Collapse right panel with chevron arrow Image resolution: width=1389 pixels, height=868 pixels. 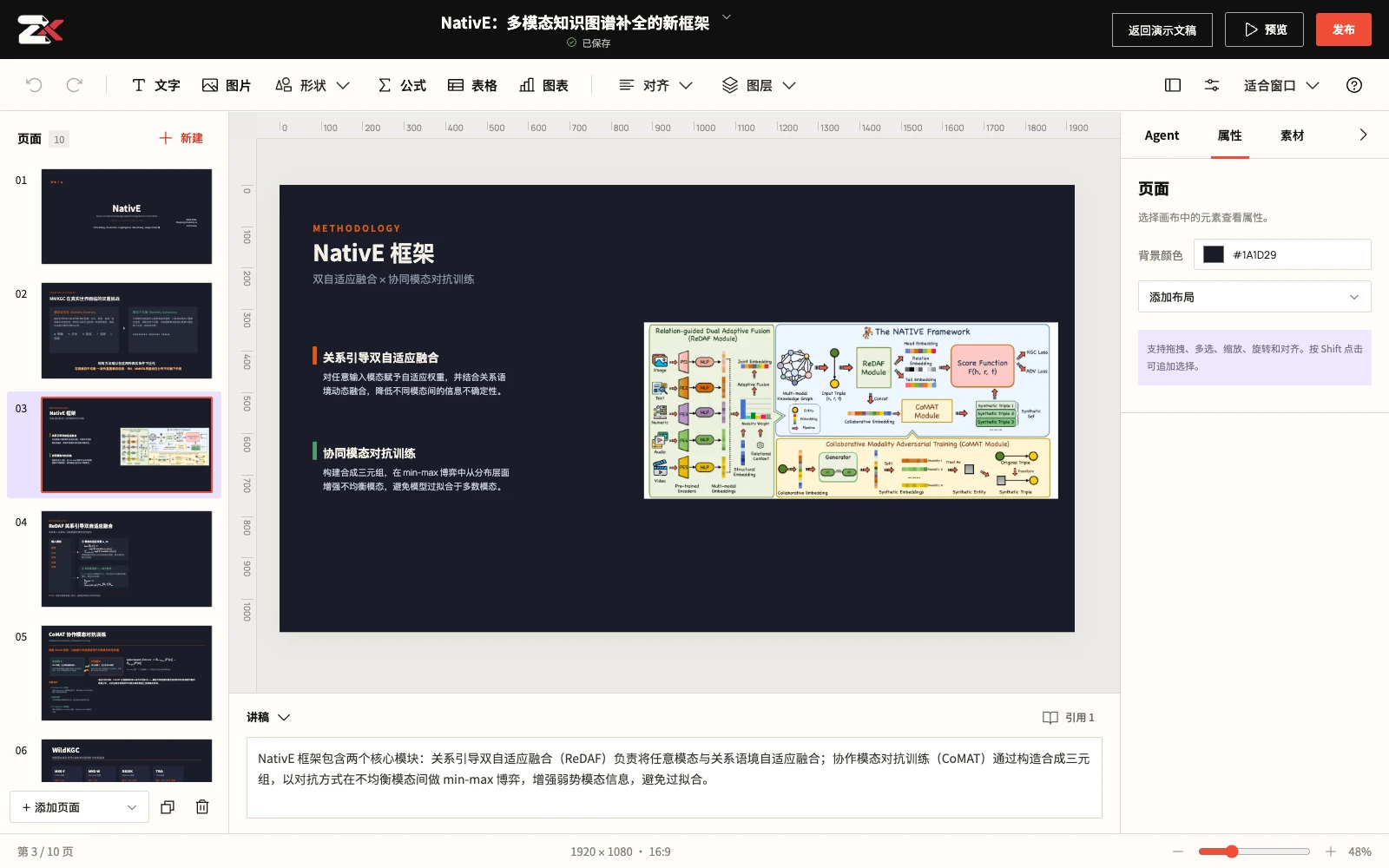[1363, 135]
